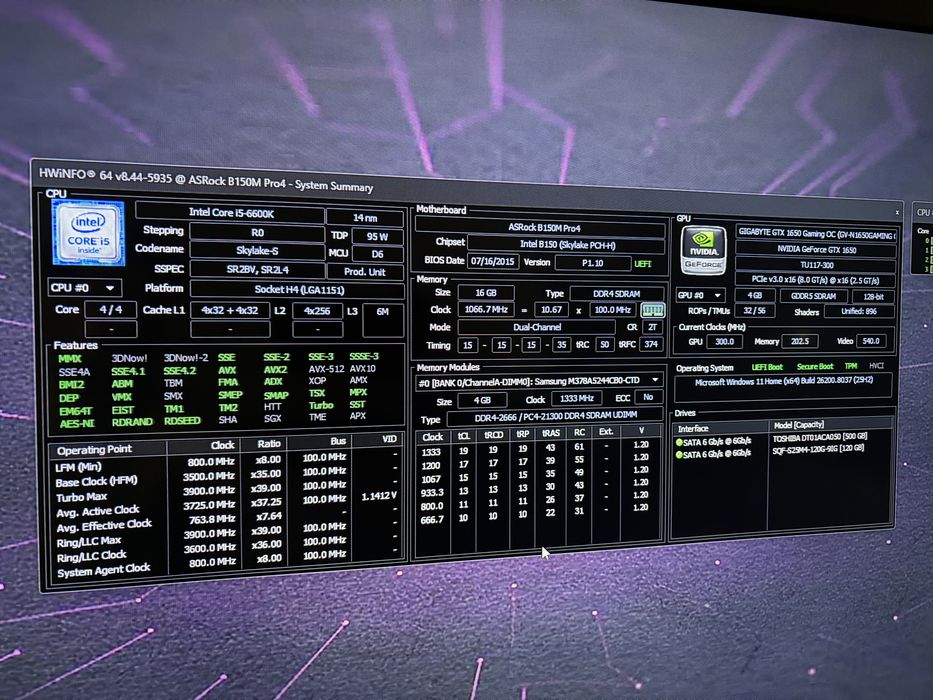Click the HVCI indicator label
This screenshot has height=700, width=933.
pyautogui.click(x=876, y=365)
